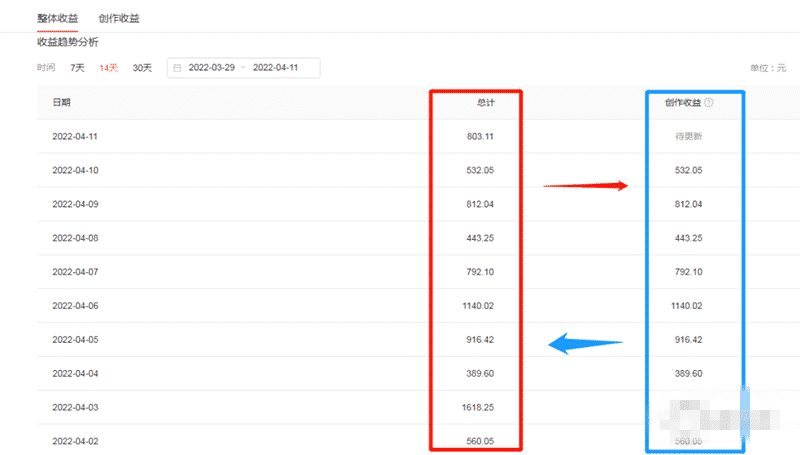Select the date cell 2022-04-11

coord(75,136)
